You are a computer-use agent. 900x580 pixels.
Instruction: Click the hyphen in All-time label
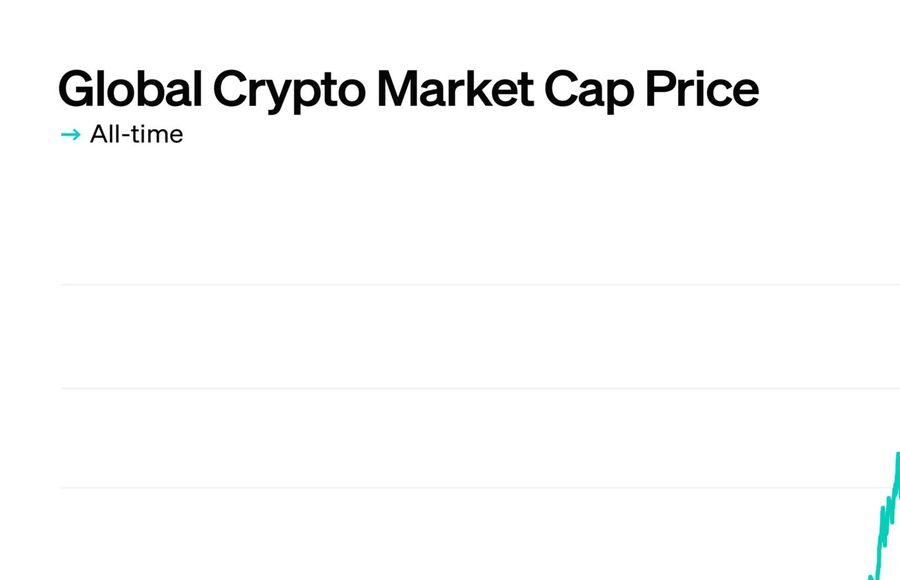[125, 137]
